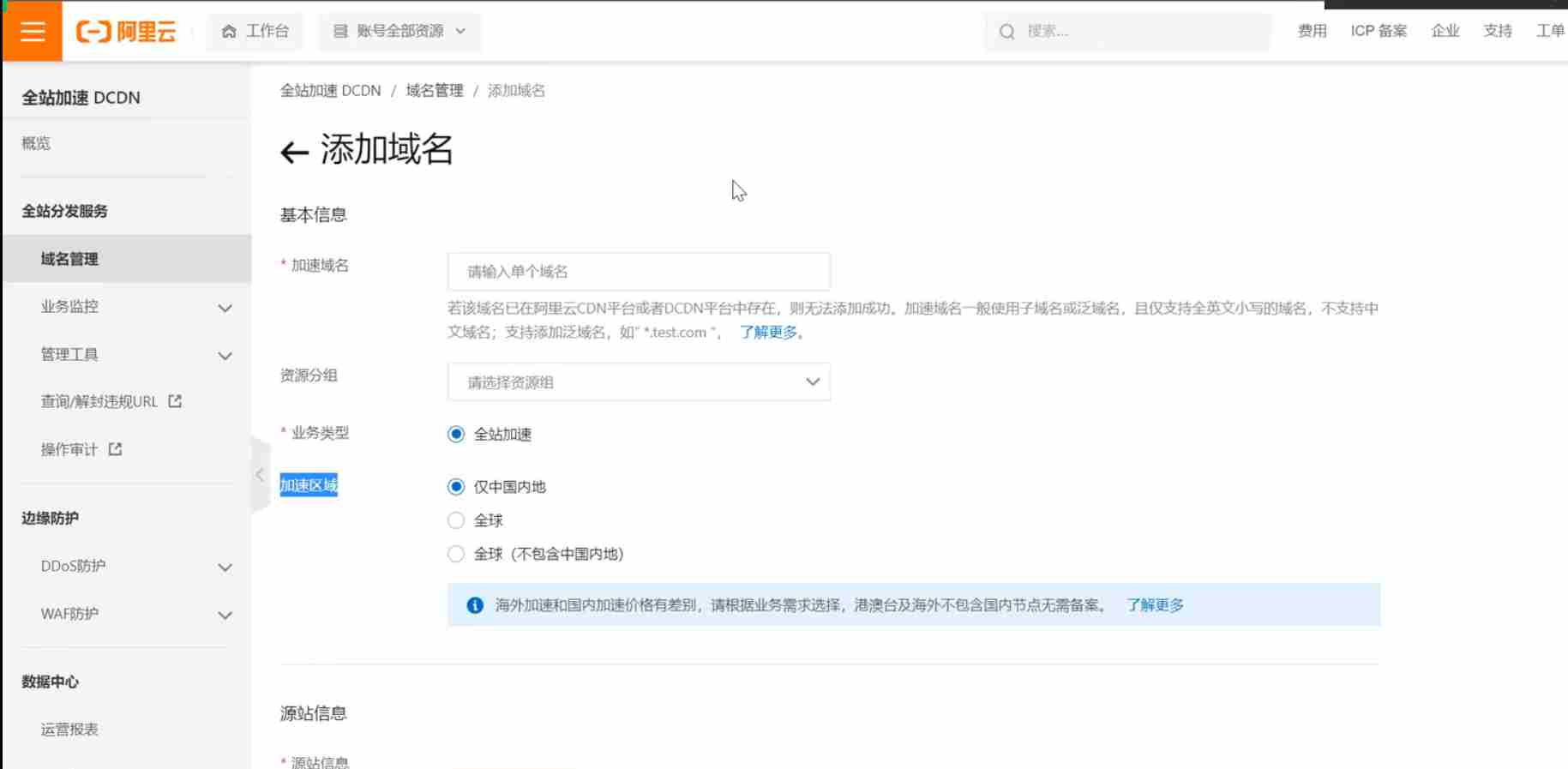Go back using the arrow beside 添加域名

coord(294,153)
